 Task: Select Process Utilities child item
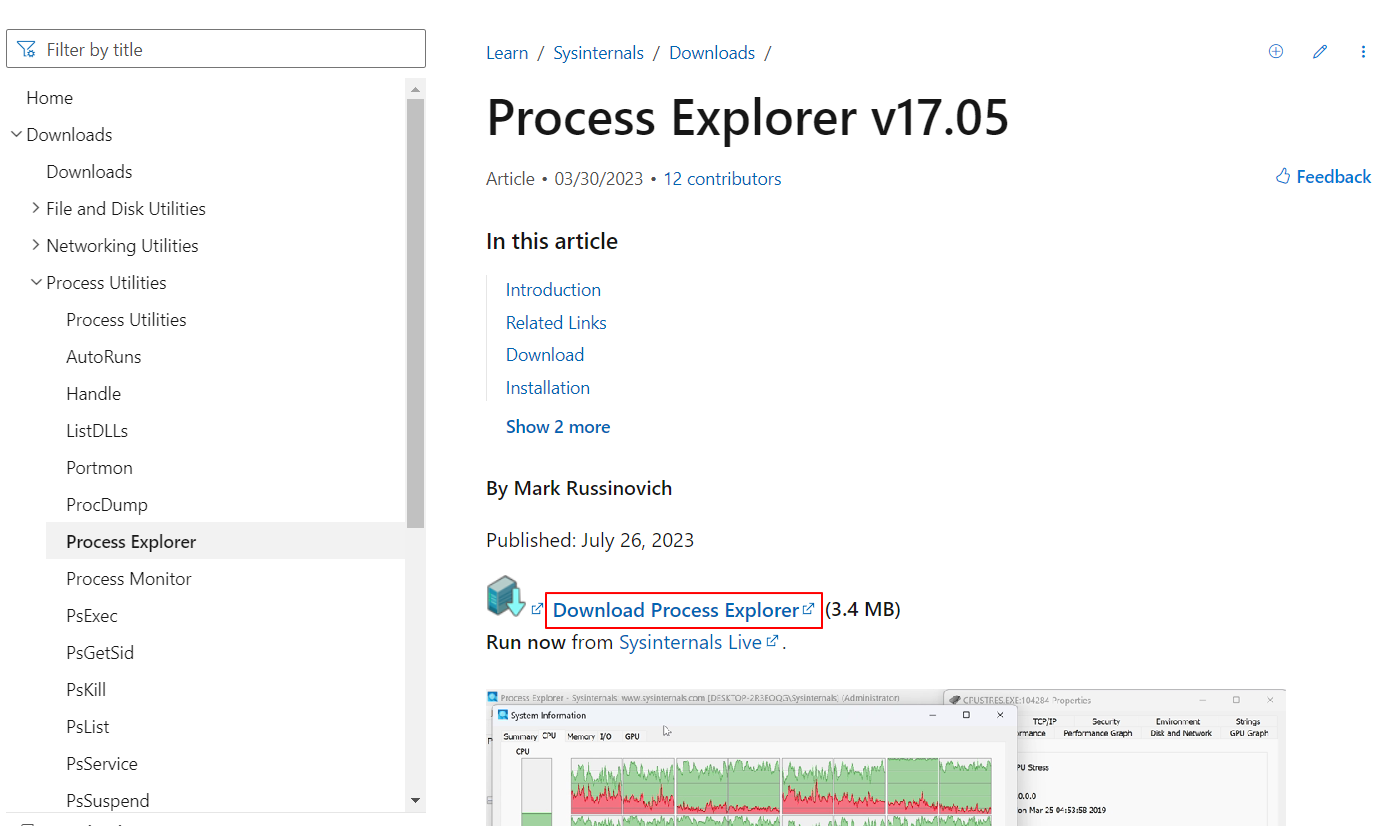pos(126,320)
